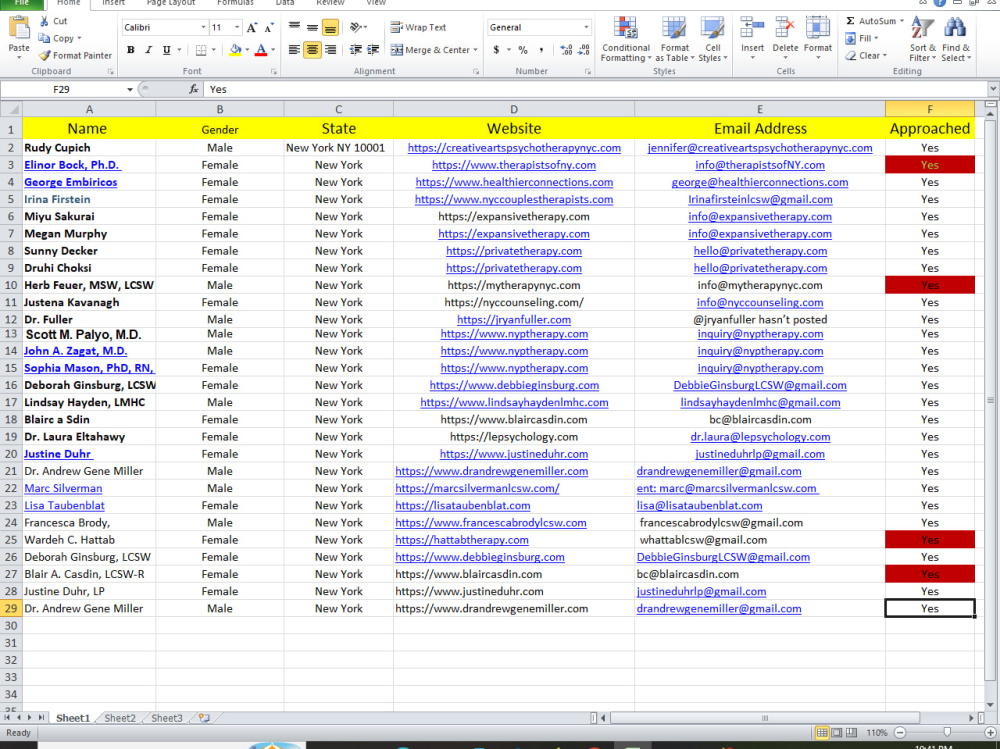Click the Insert Function fx icon
Viewport: 1000px width, 749px height.
(194, 89)
